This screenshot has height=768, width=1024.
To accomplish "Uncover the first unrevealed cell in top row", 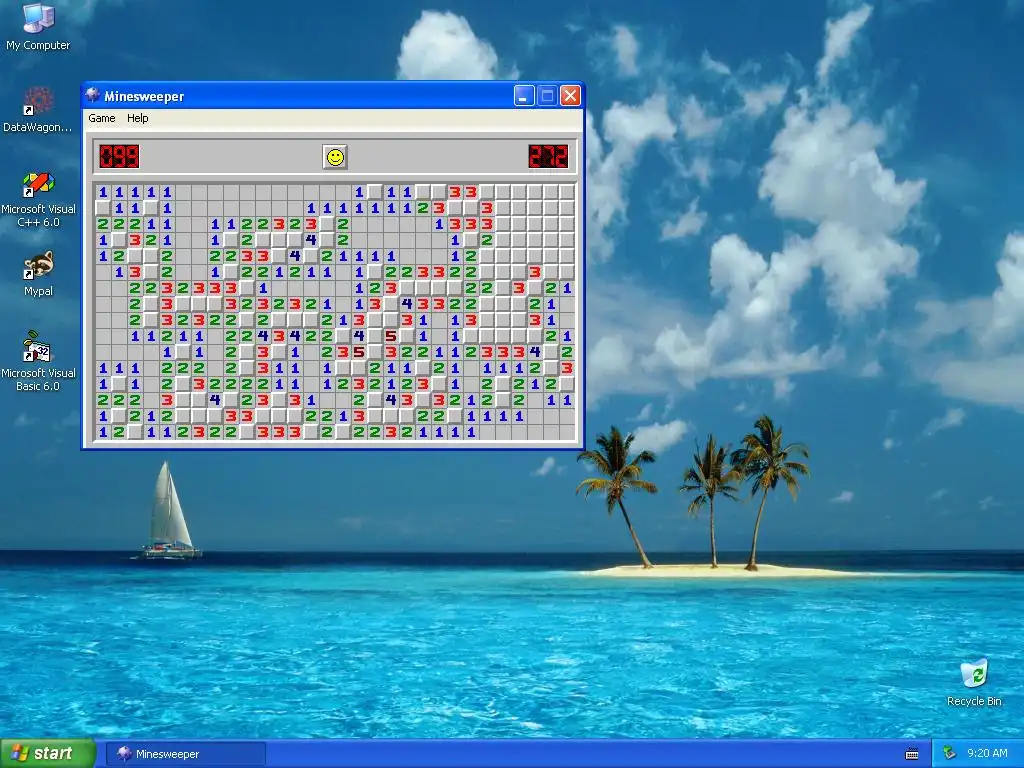I will (375, 192).
